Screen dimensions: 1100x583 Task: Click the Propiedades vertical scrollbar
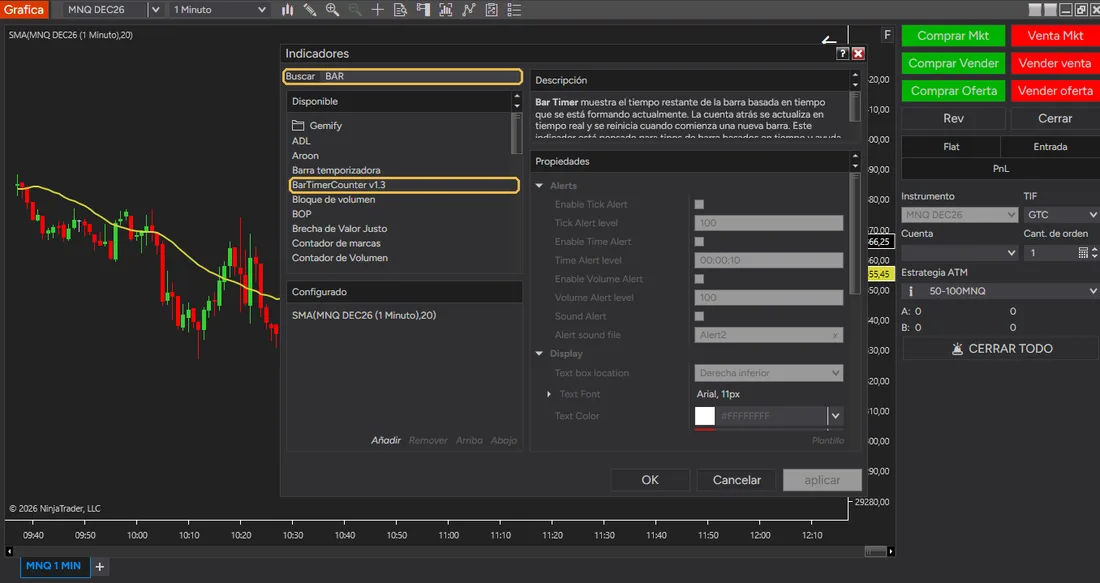854,233
